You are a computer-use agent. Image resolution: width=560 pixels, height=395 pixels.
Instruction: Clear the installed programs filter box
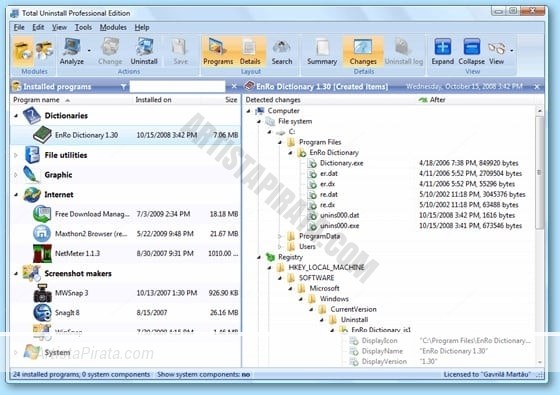[234, 86]
